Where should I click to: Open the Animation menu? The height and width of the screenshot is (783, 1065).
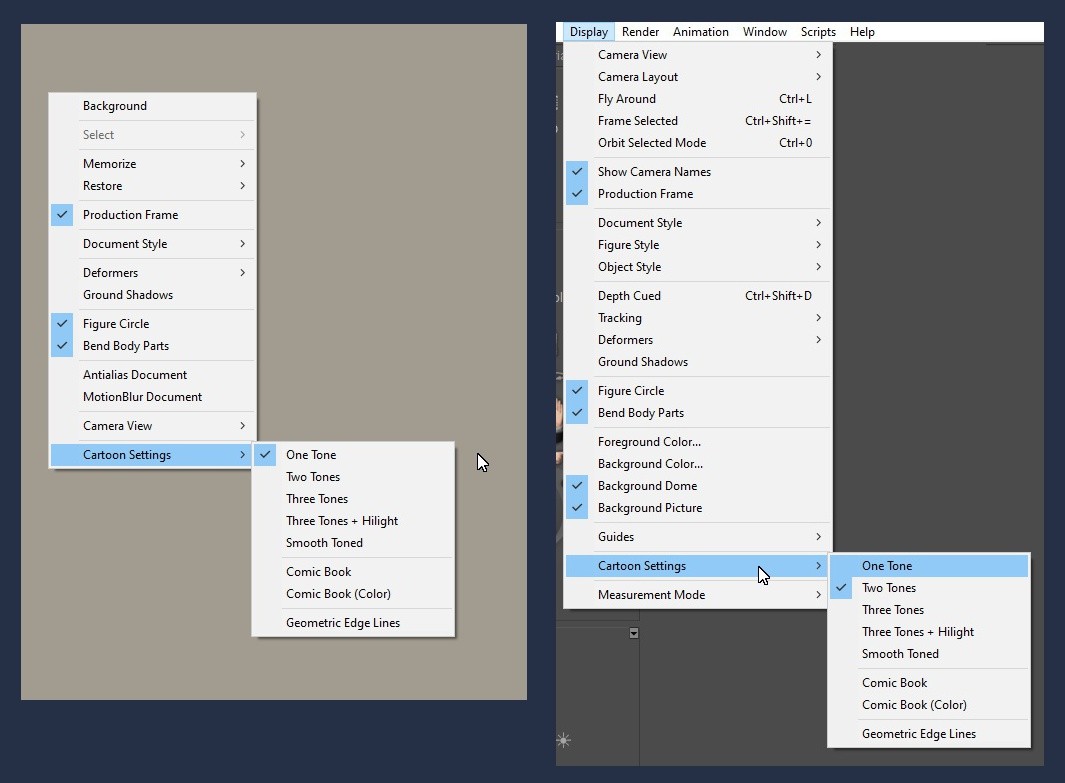(x=700, y=32)
